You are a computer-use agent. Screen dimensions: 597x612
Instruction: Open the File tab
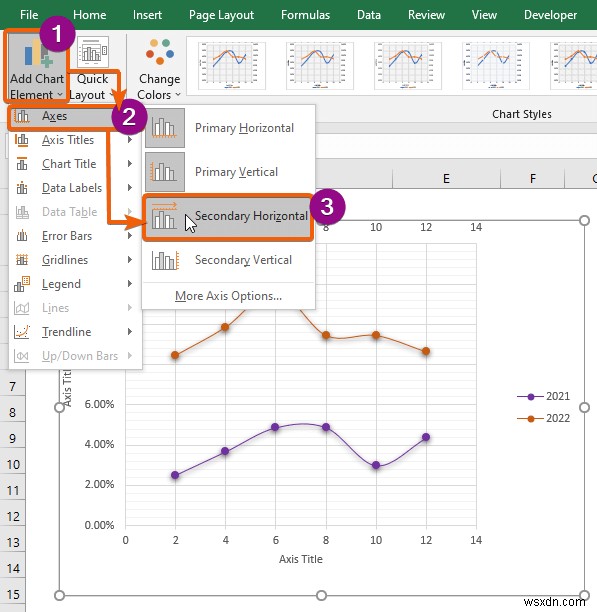29,15
